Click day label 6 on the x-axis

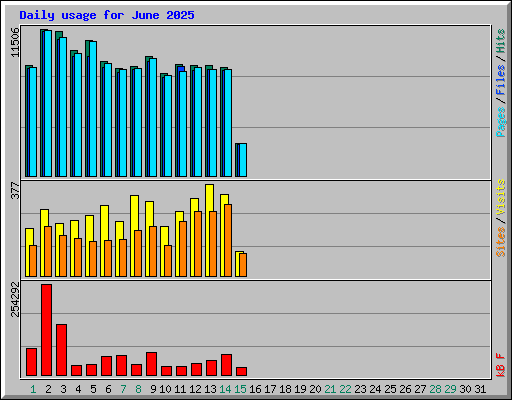[108, 389]
